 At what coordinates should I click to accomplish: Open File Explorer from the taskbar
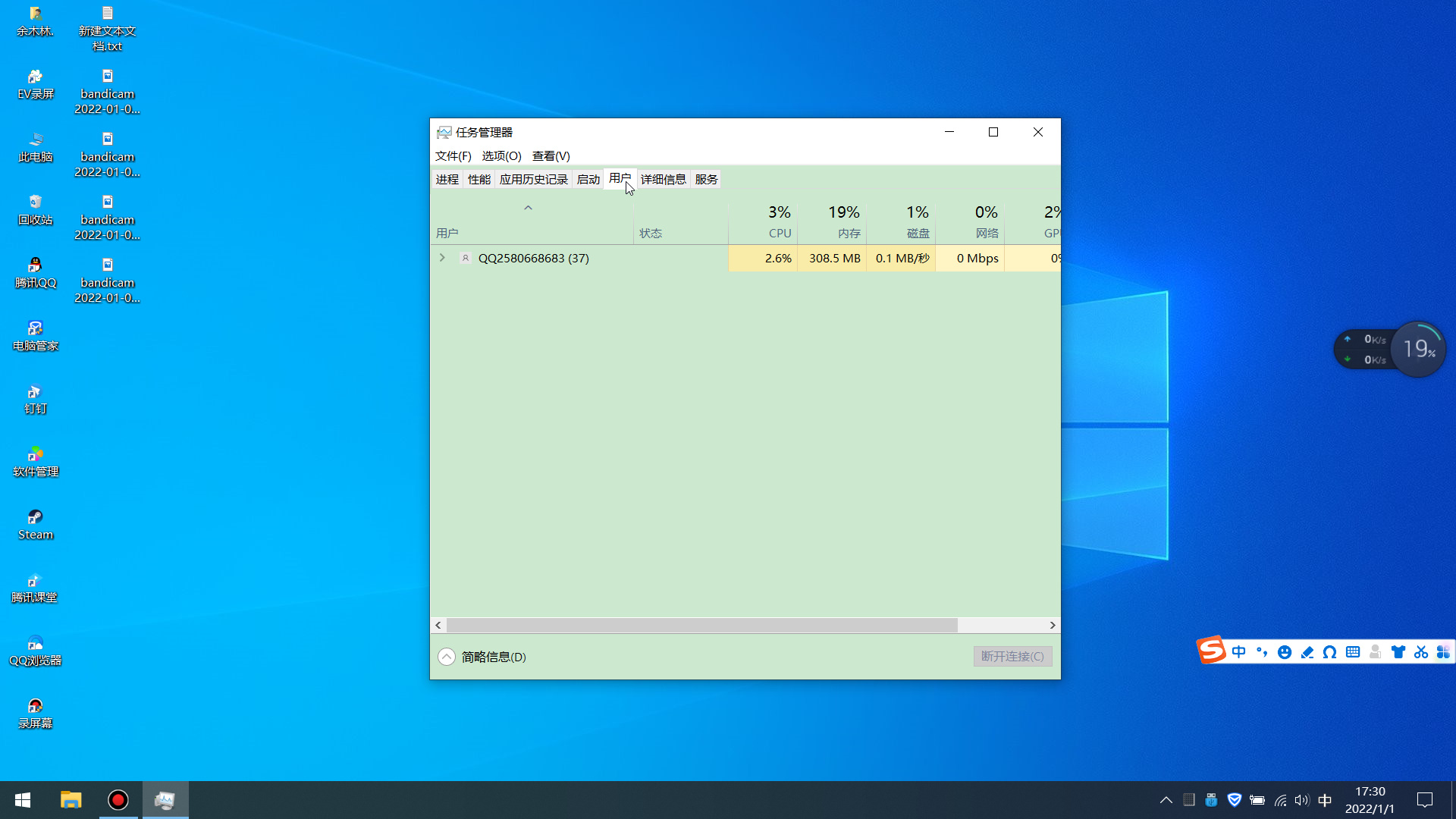click(71, 800)
